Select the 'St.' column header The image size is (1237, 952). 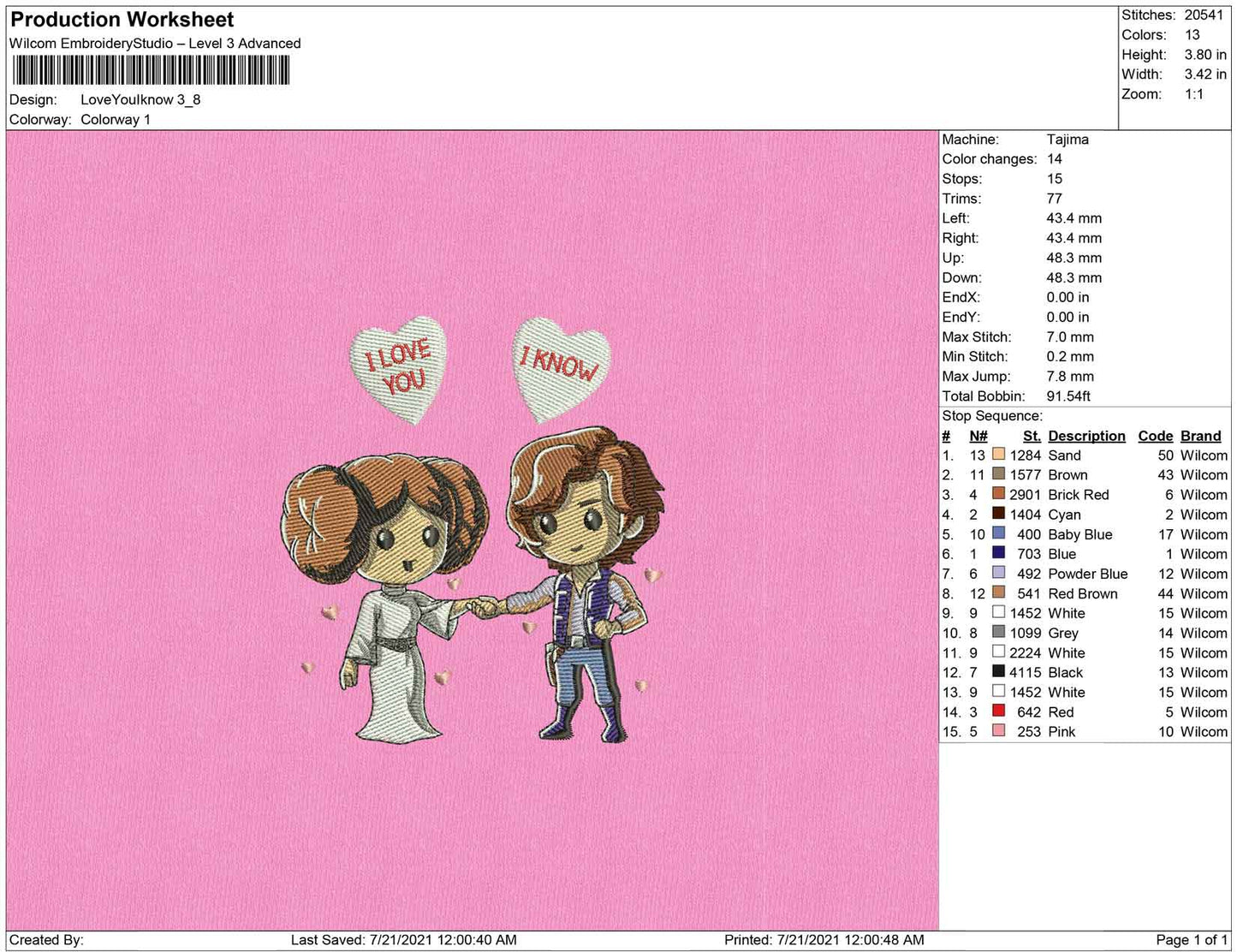[x=1032, y=436]
